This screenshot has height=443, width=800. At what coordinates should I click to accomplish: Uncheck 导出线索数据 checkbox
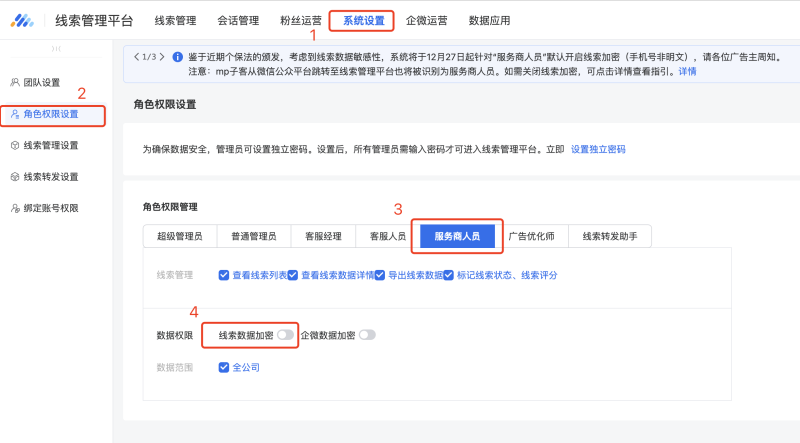[380, 275]
